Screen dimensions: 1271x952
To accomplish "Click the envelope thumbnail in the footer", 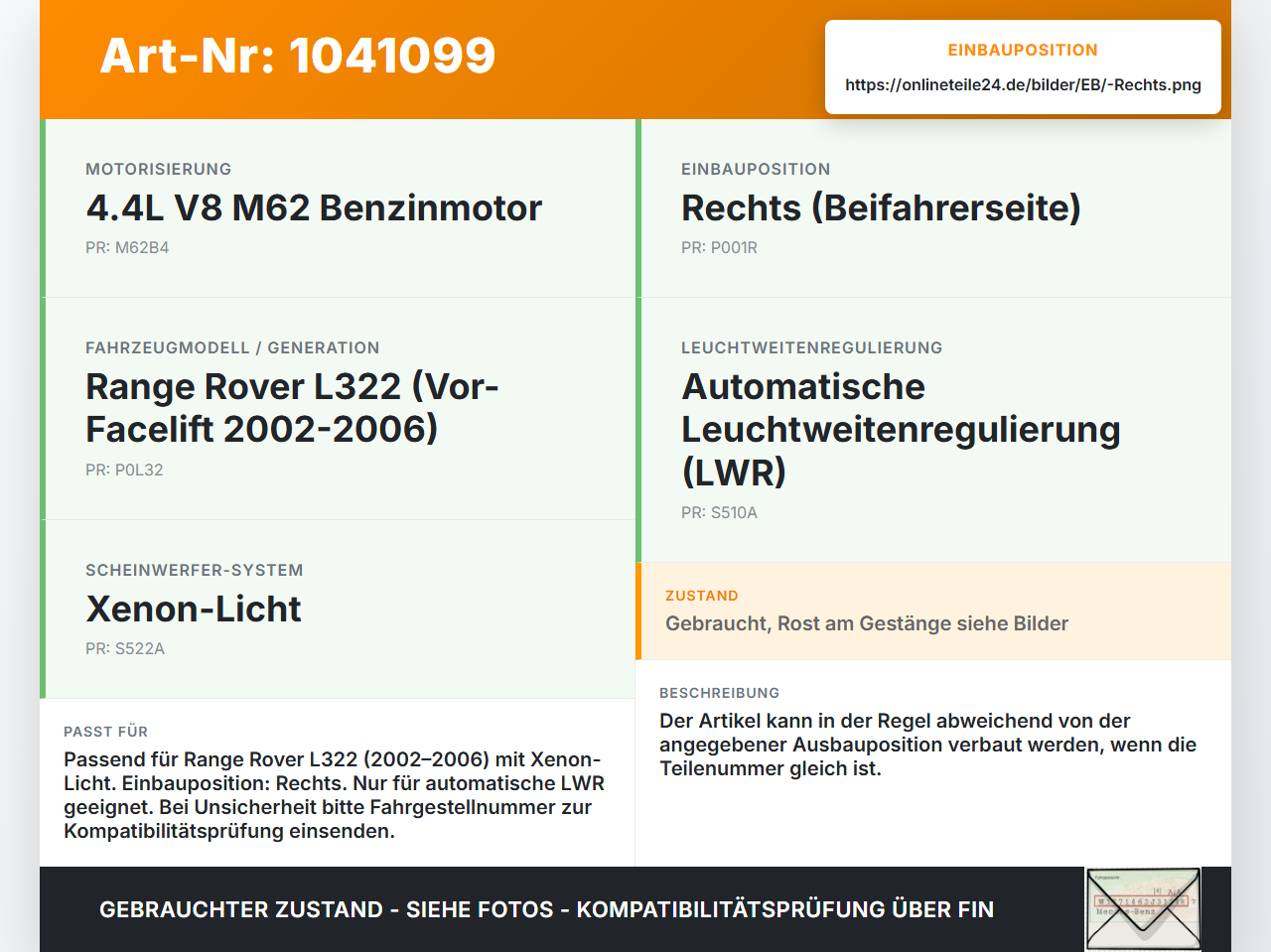I will tap(1143, 909).
